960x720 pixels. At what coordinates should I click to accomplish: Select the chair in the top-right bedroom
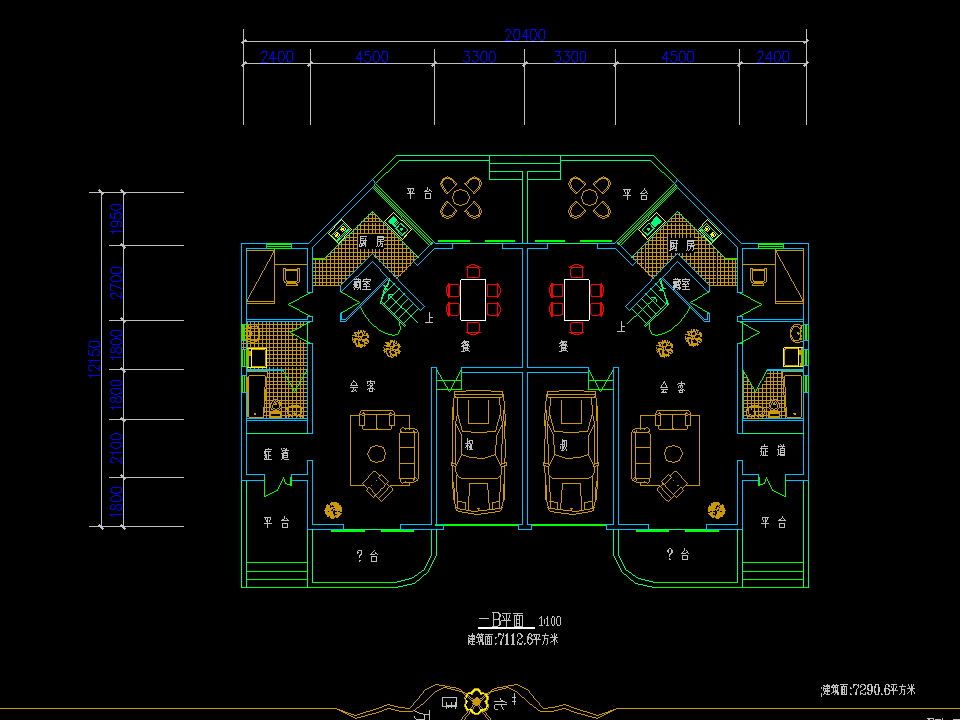759,277
